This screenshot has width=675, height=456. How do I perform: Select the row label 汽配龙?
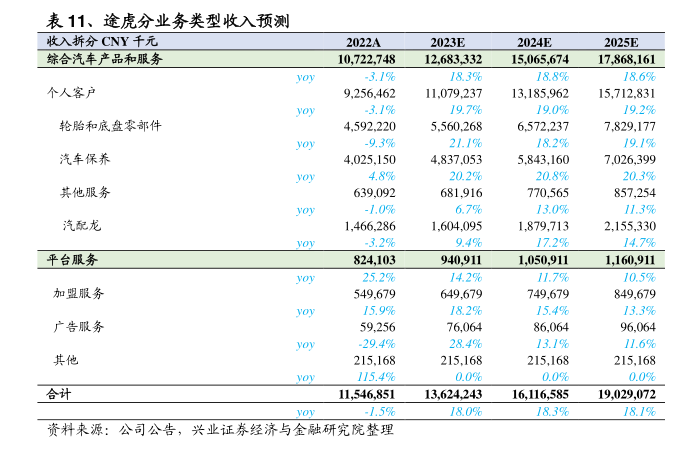tap(82, 225)
